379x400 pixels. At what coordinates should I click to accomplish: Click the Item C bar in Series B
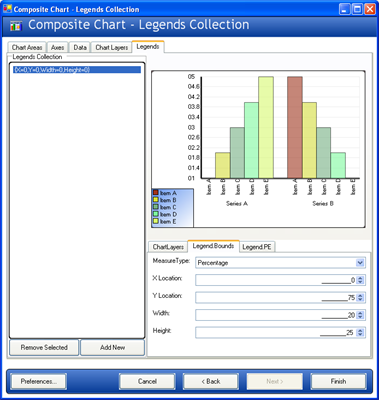coord(324,153)
